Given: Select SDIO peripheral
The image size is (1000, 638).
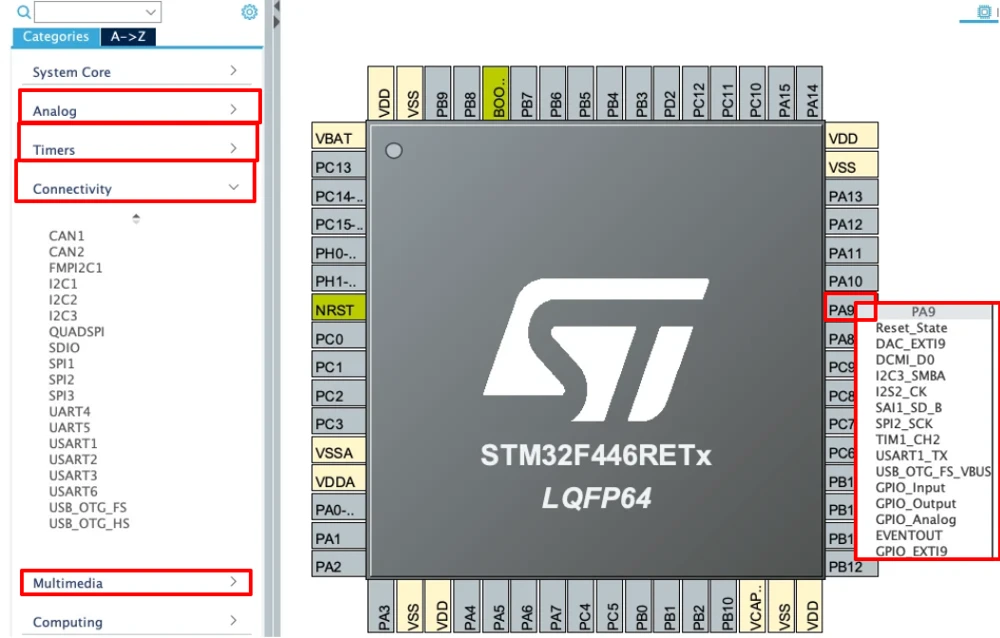Looking at the screenshot, I should point(64,348).
